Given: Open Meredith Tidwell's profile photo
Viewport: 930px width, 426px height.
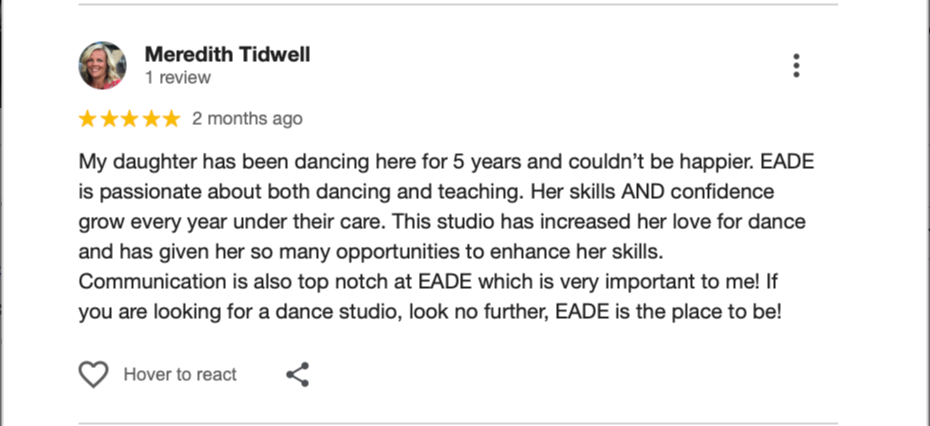Looking at the screenshot, I should pyautogui.click(x=102, y=65).
